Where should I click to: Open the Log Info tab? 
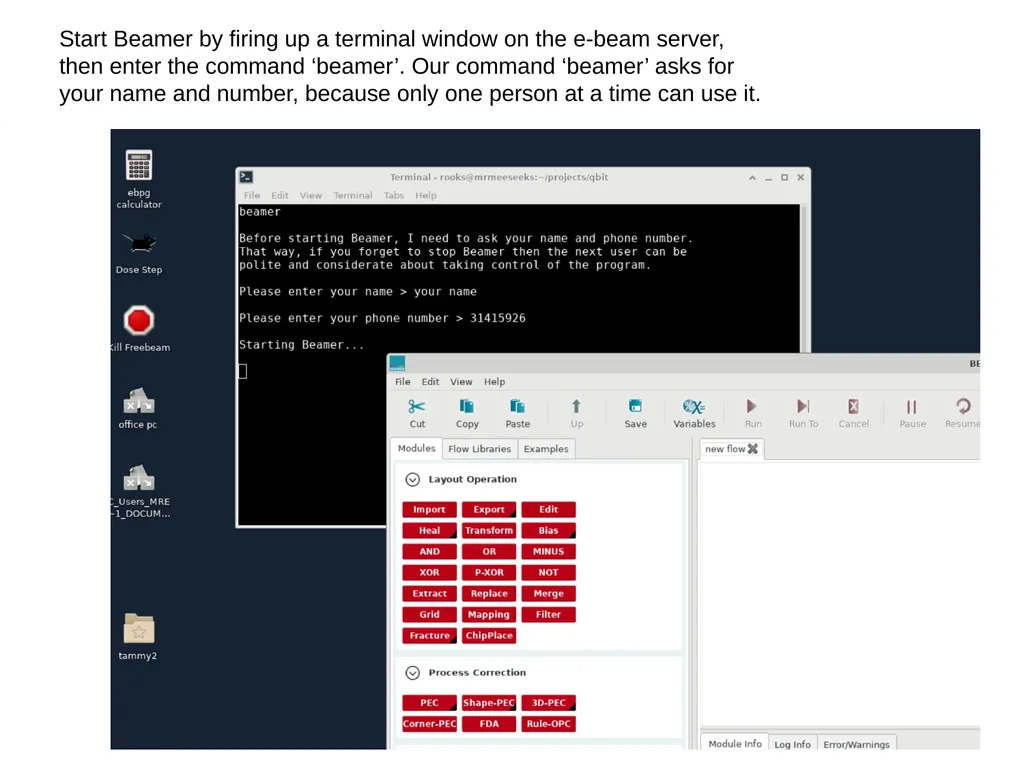click(792, 744)
